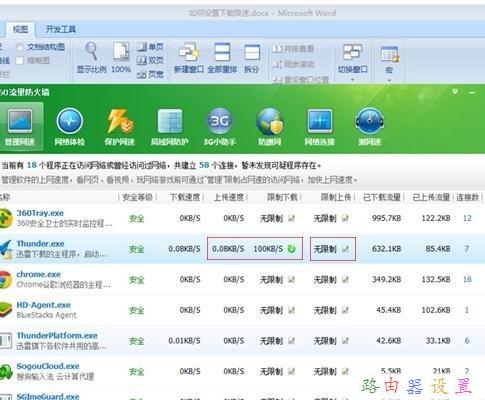Click 新建窗口 new window in Word
The height and width of the screenshot is (400, 485).
pos(189,57)
